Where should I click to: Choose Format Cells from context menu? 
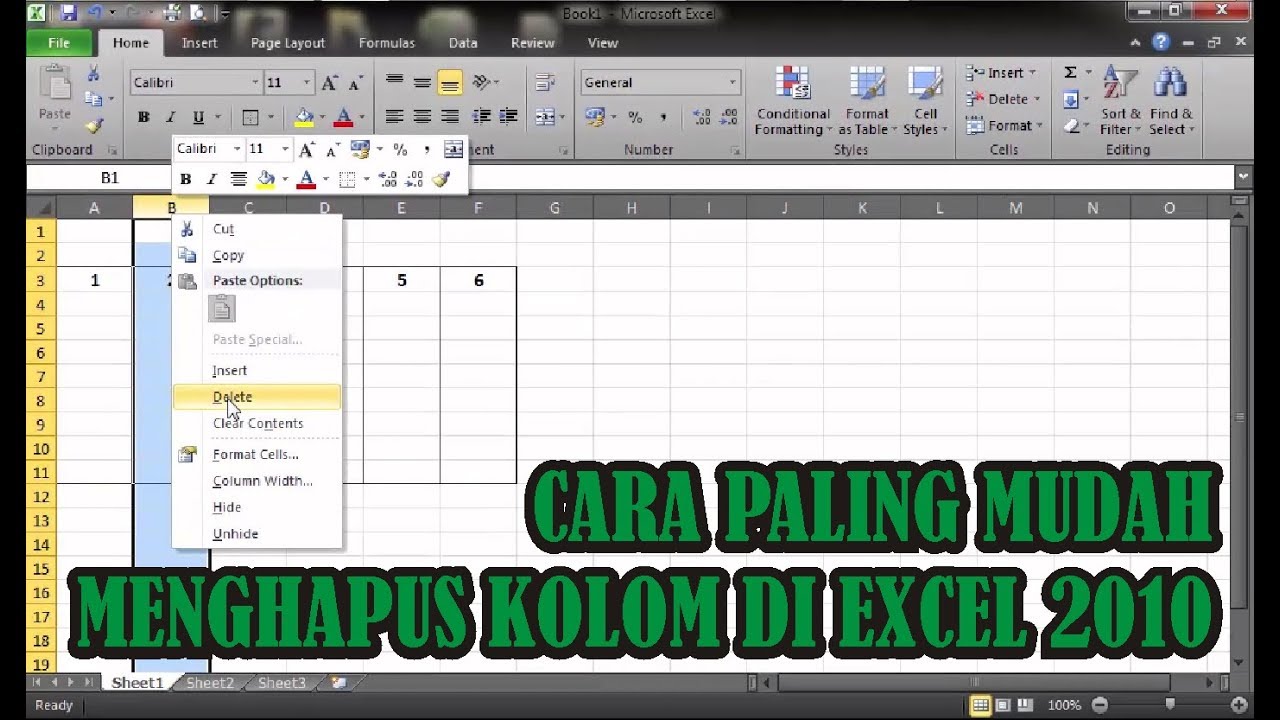tap(257, 454)
